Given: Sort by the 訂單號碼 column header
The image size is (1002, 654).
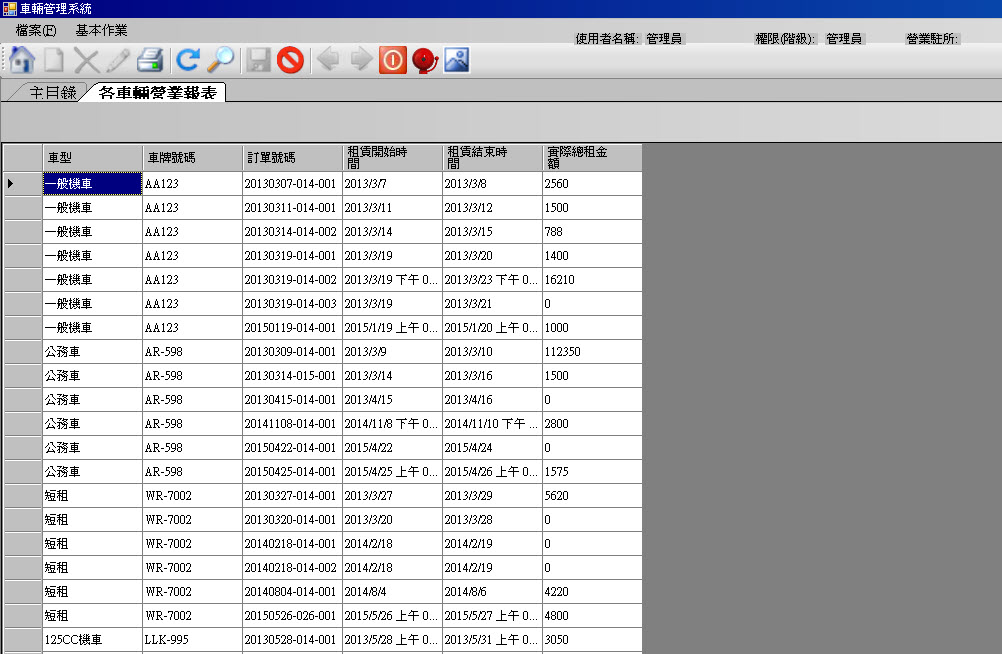Looking at the screenshot, I should [x=293, y=157].
